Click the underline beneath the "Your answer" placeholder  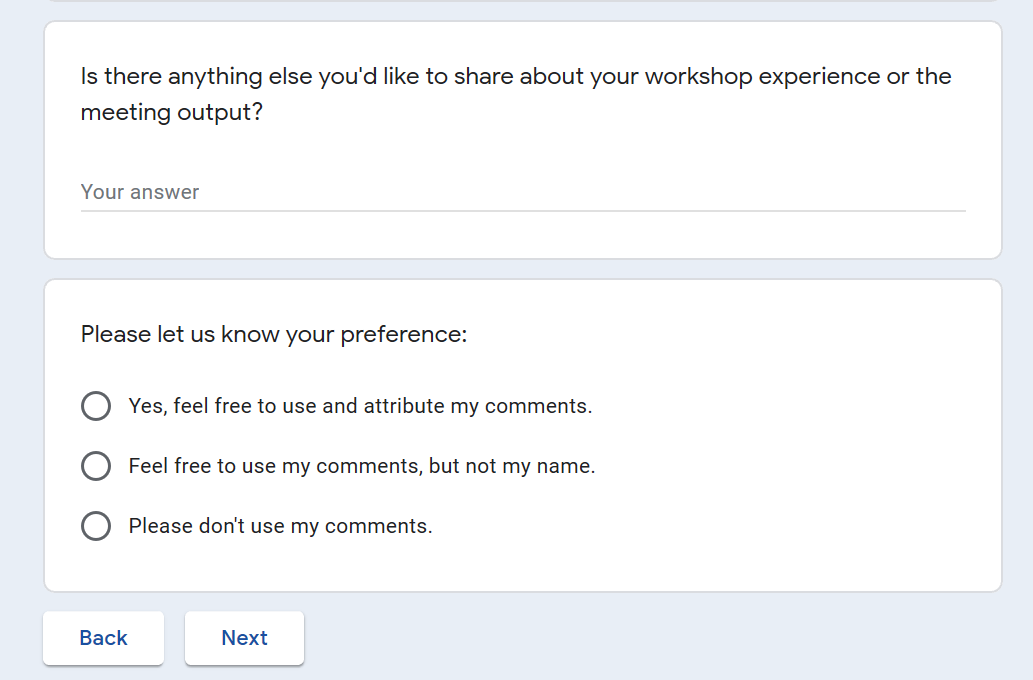click(x=522, y=211)
